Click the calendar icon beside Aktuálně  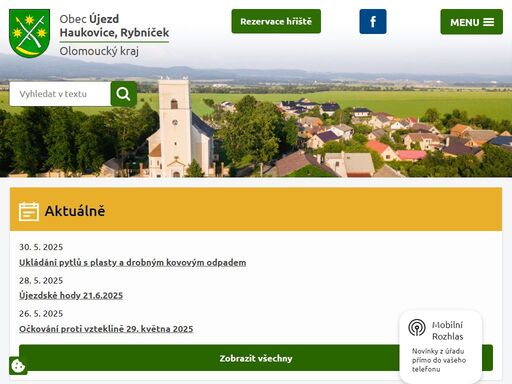click(29, 211)
